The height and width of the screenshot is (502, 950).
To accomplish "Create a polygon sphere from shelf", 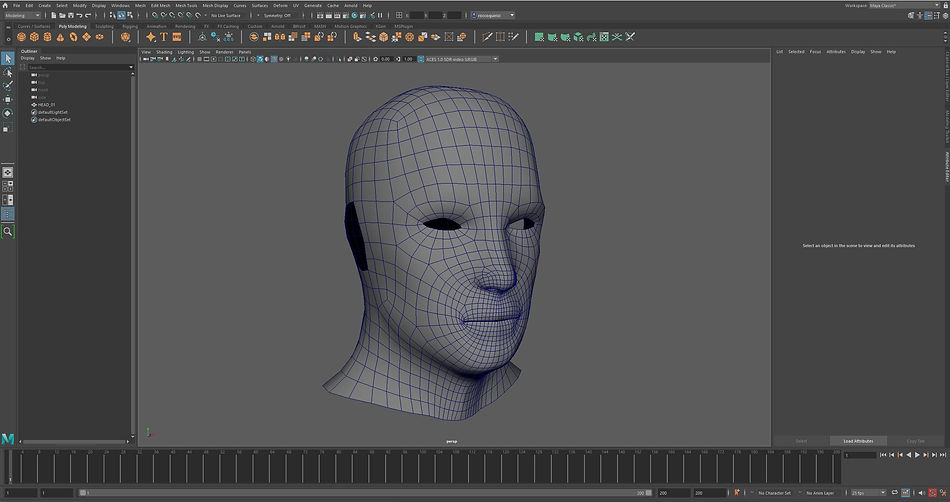I will tap(21, 37).
